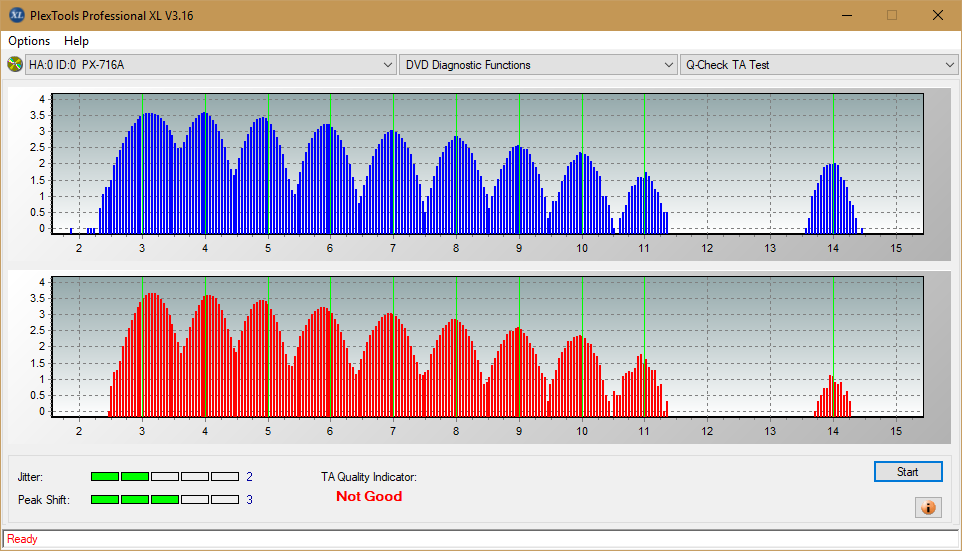Open the Options menu
Image resolution: width=962 pixels, height=551 pixels.
(x=29, y=40)
